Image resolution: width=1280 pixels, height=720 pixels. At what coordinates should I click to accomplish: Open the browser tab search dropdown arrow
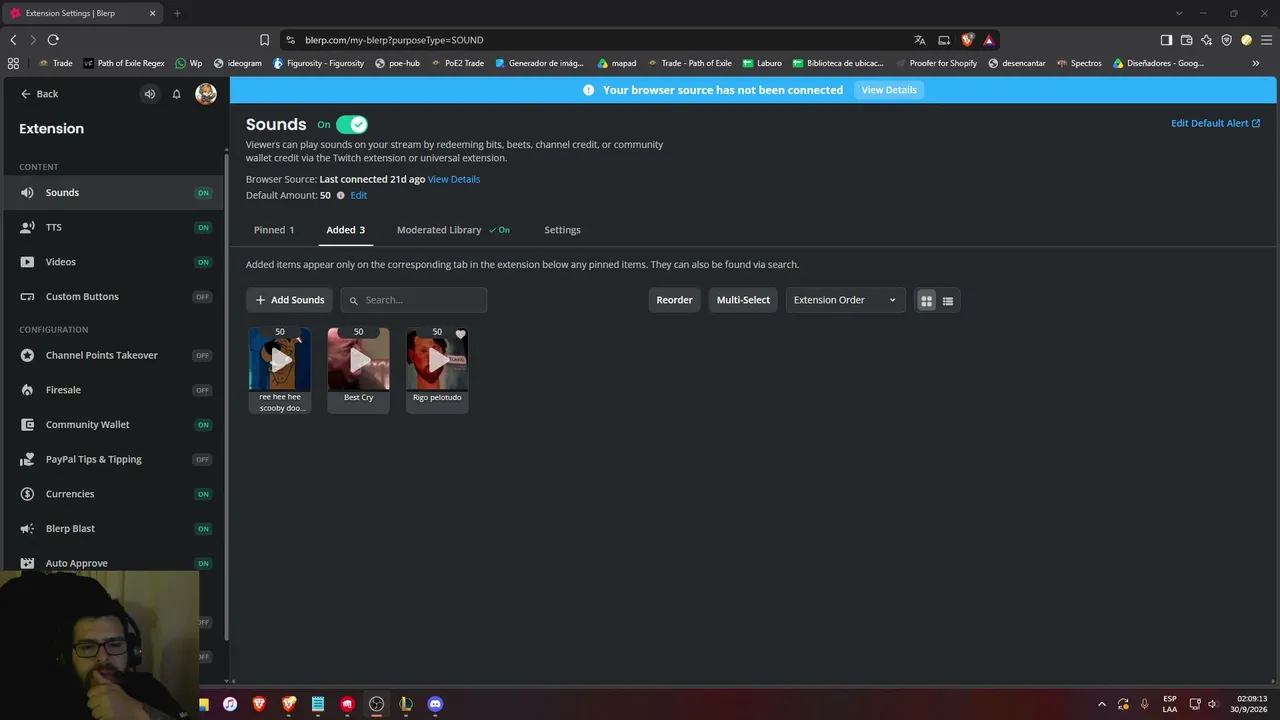1179,13
